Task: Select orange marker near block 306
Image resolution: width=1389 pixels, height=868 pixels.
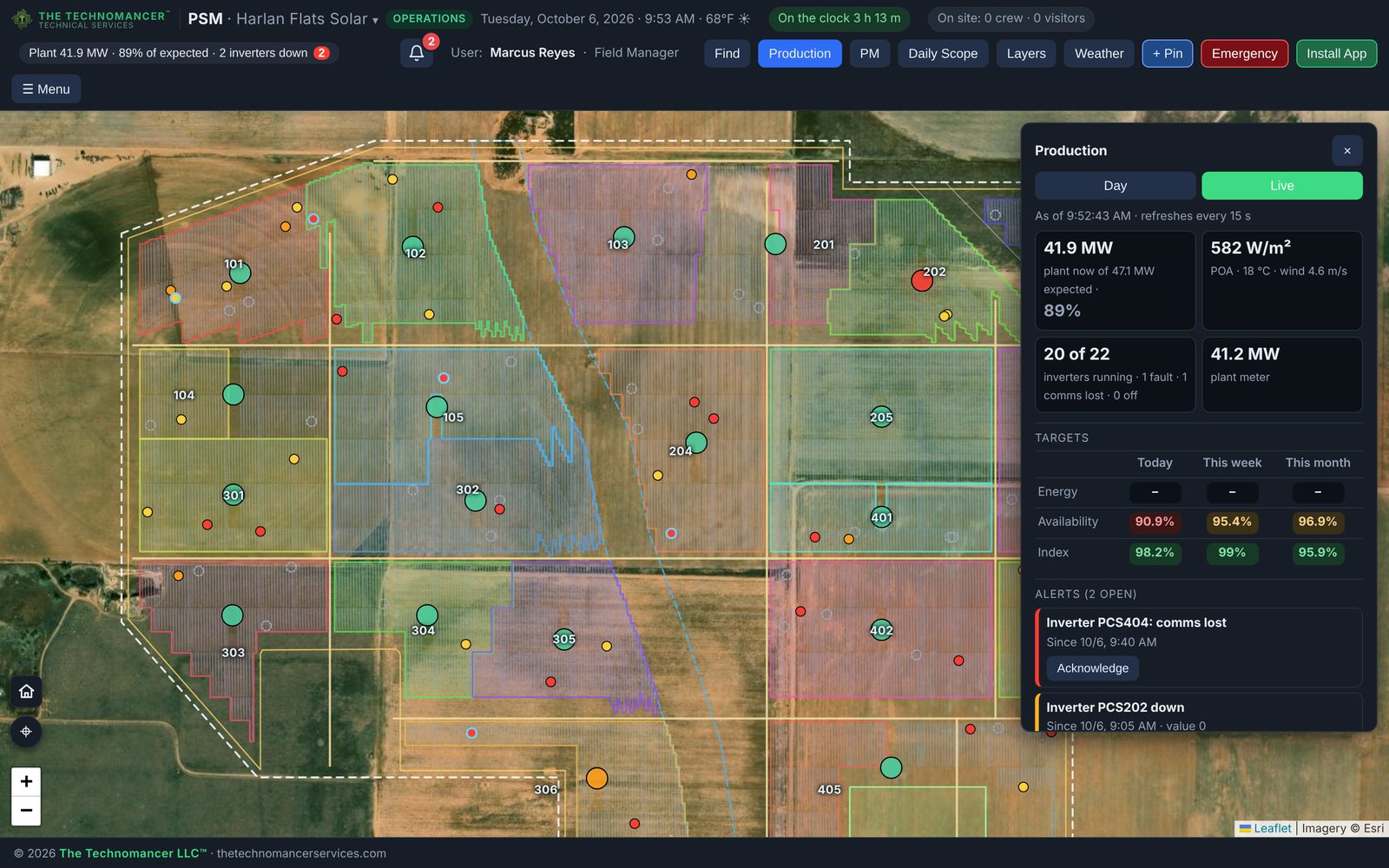Action: (596, 778)
